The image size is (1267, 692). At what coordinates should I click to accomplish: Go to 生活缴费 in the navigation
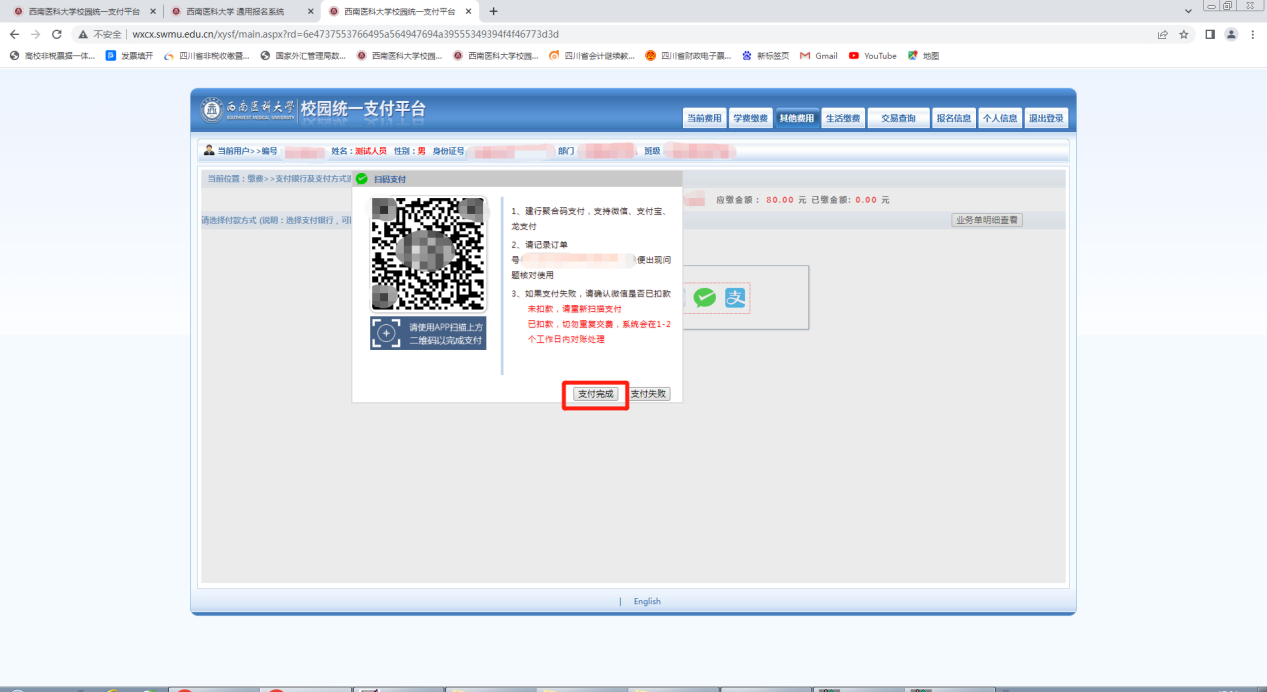[842, 118]
